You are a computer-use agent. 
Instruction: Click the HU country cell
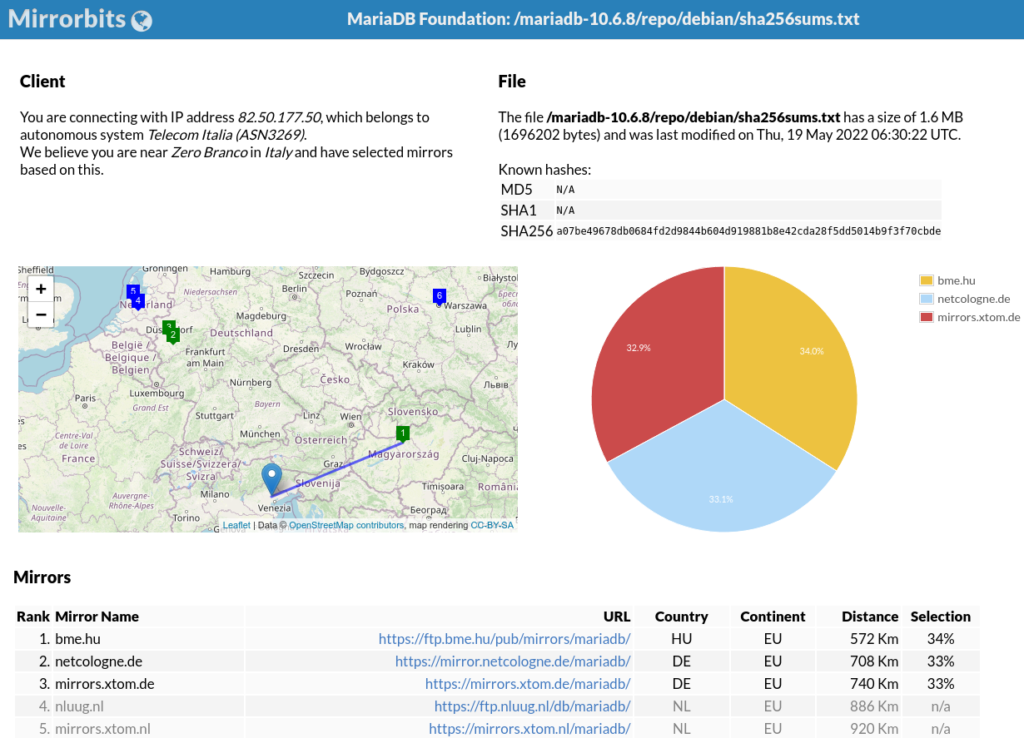[681, 639]
